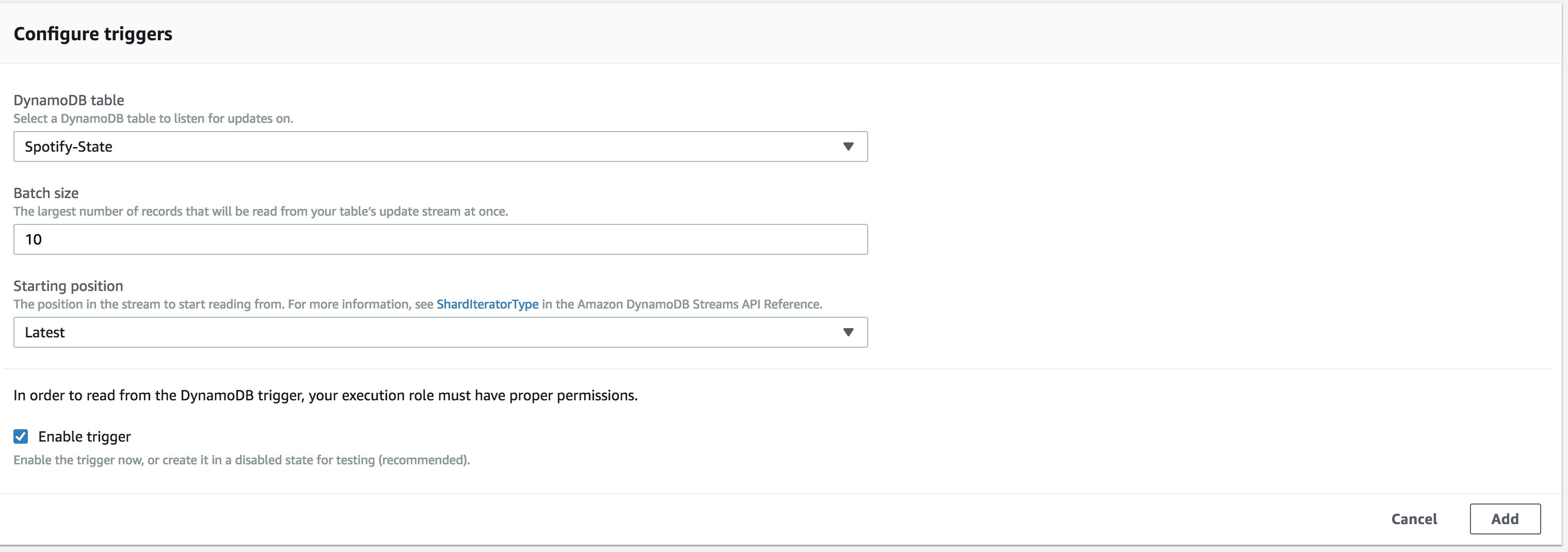Open the Starting position dropdown showing Latest

tap(440, 332)
